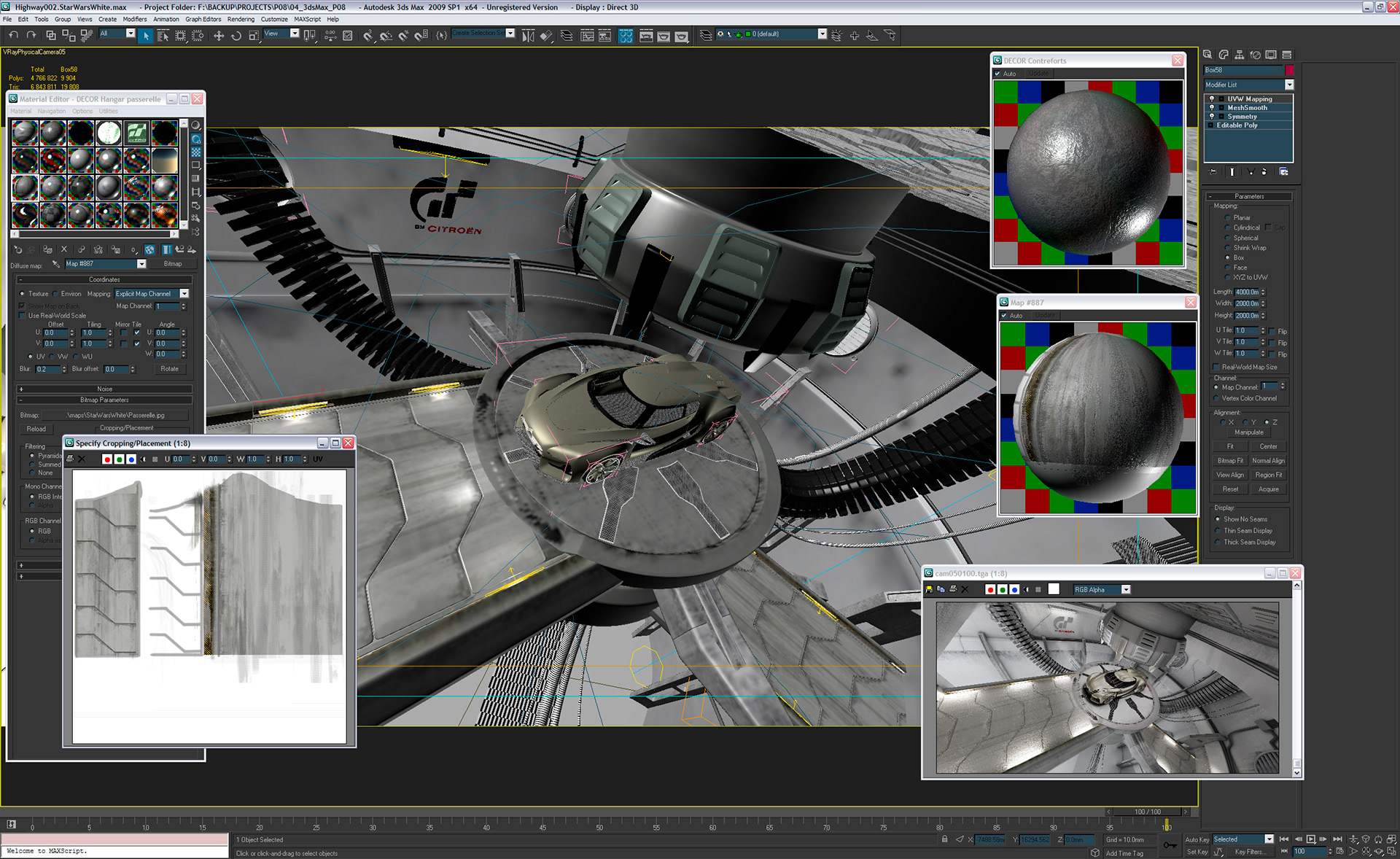Select the Rotate transform tool
The image size is (1400, 859).
236,35
